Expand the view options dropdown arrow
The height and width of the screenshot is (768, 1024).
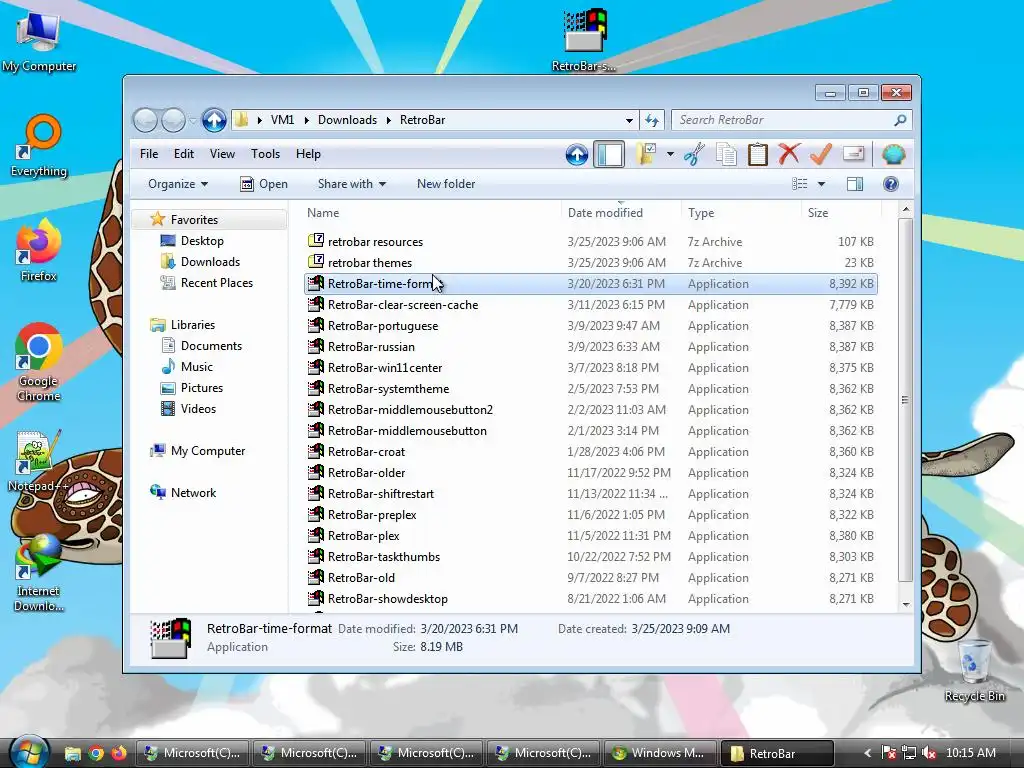tap(822, 184)
